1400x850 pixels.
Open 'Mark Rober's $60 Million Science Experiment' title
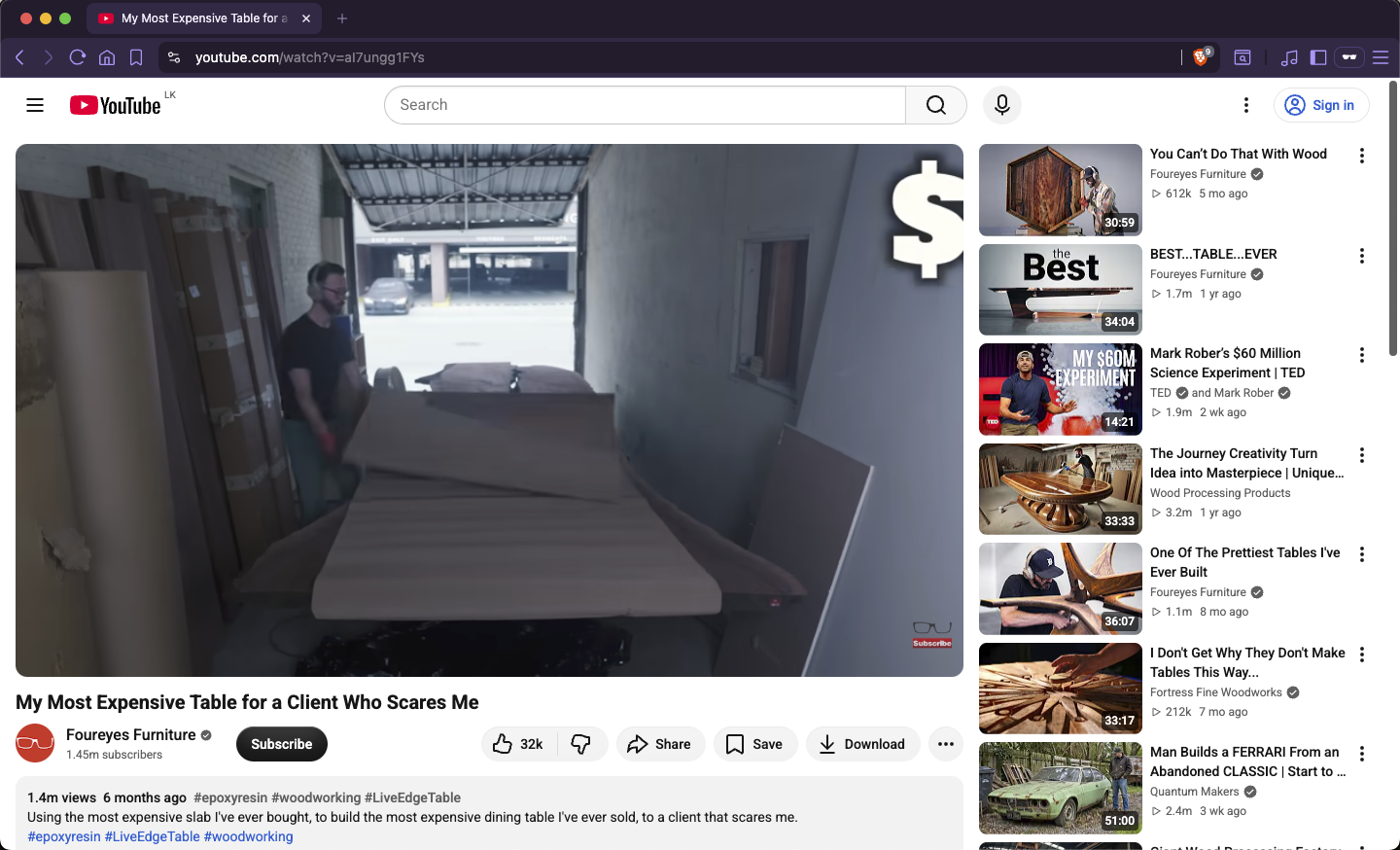pos(1228,363)
